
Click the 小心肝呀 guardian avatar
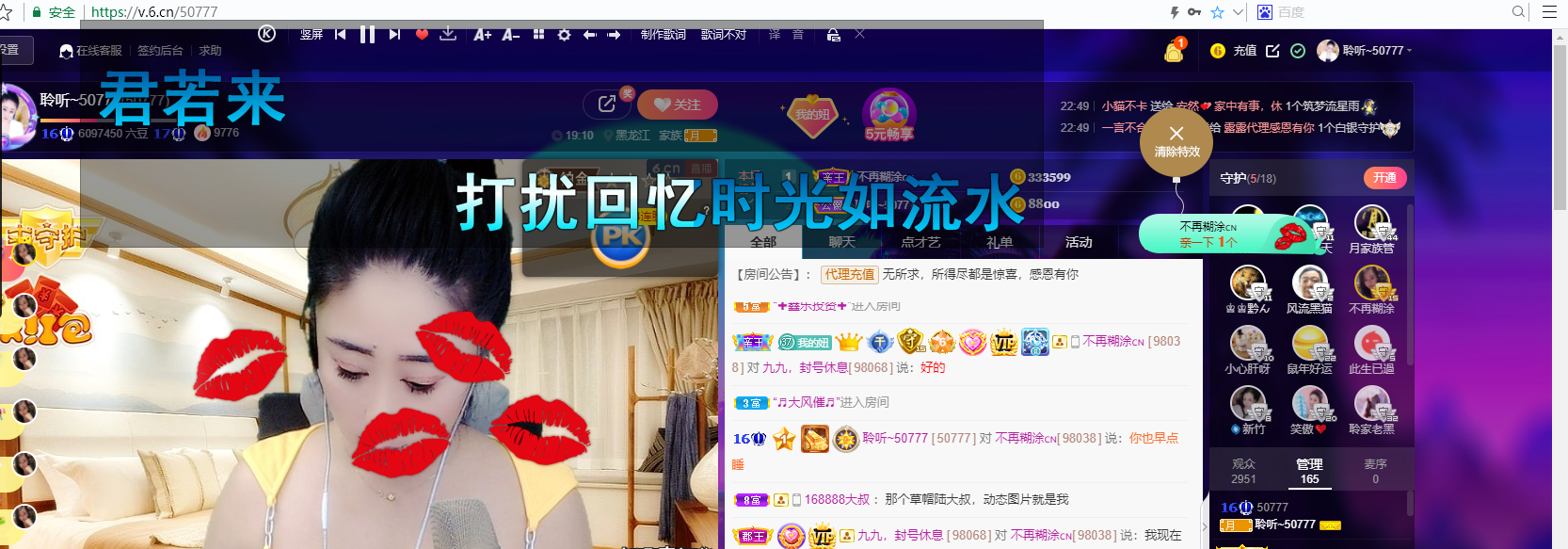click(1248, 344)
